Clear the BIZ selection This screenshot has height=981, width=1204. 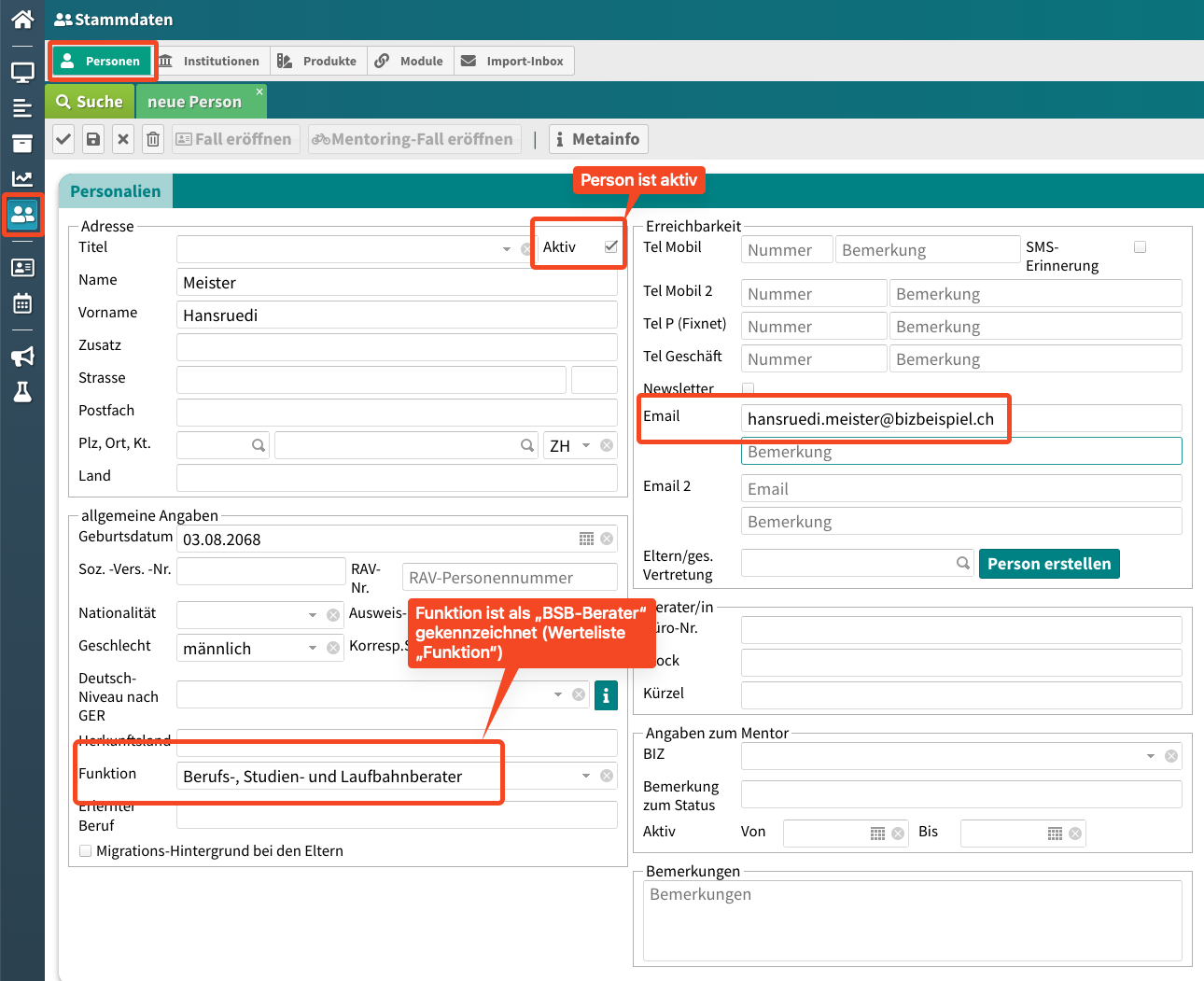pos(1171,756)
